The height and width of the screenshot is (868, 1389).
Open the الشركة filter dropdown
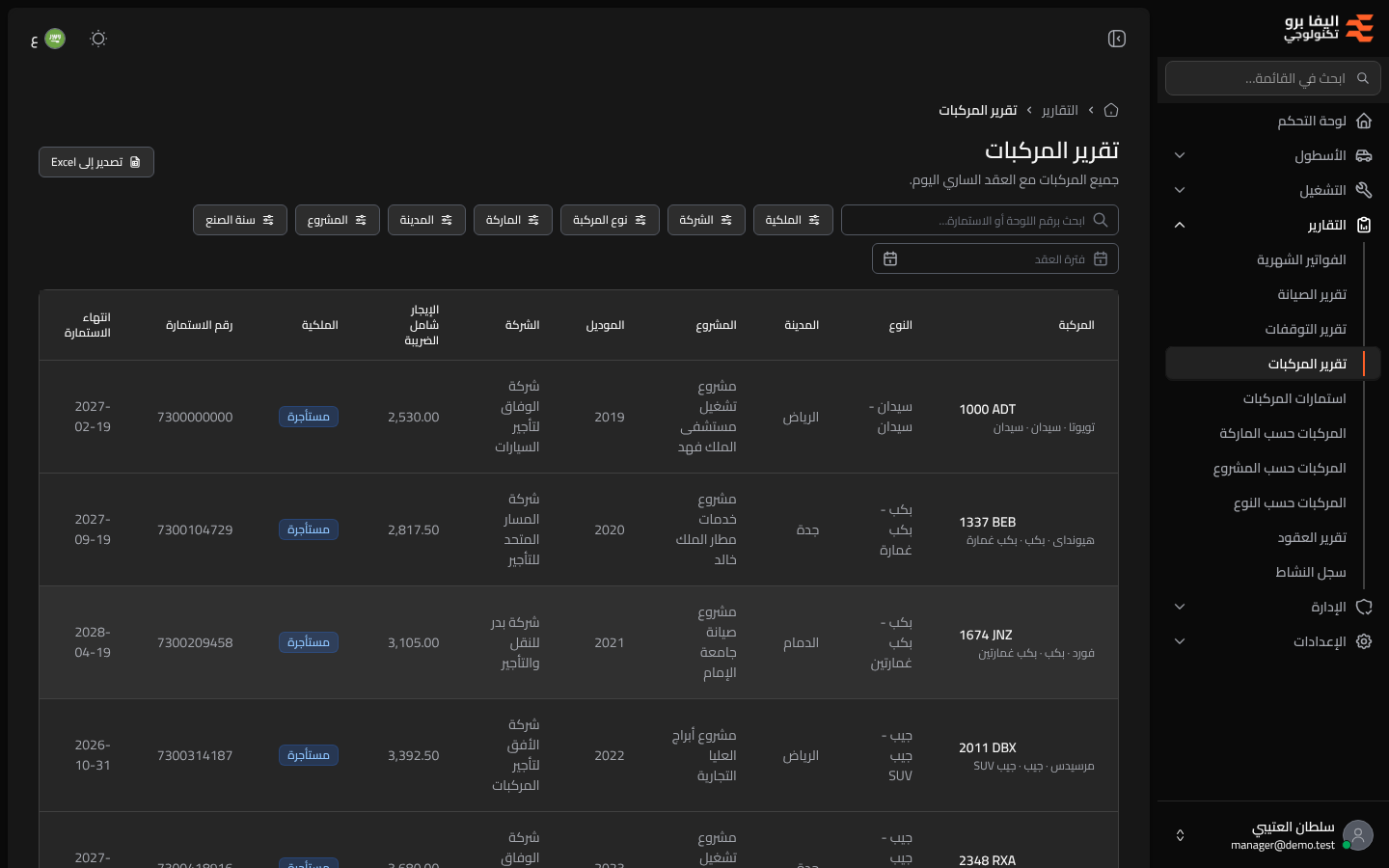(706, 220)
